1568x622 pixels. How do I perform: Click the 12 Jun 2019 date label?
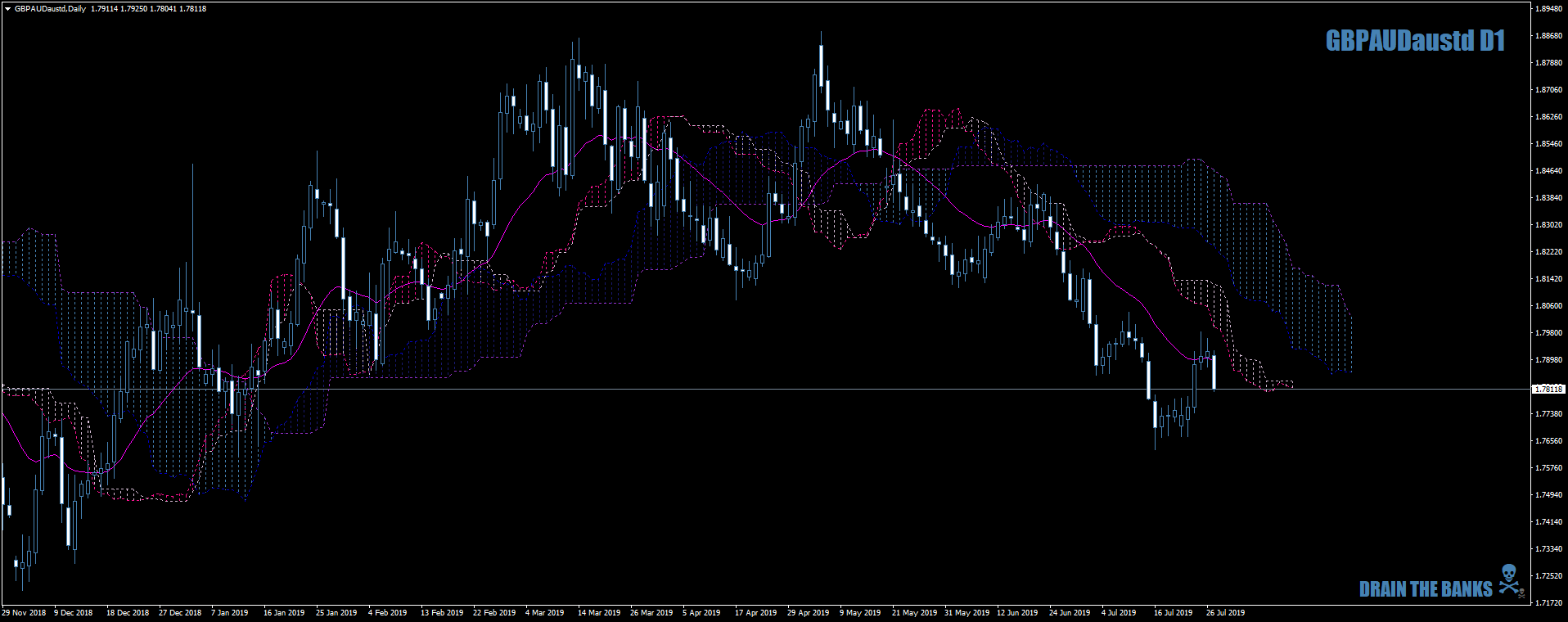click(x=1017, y=613)
